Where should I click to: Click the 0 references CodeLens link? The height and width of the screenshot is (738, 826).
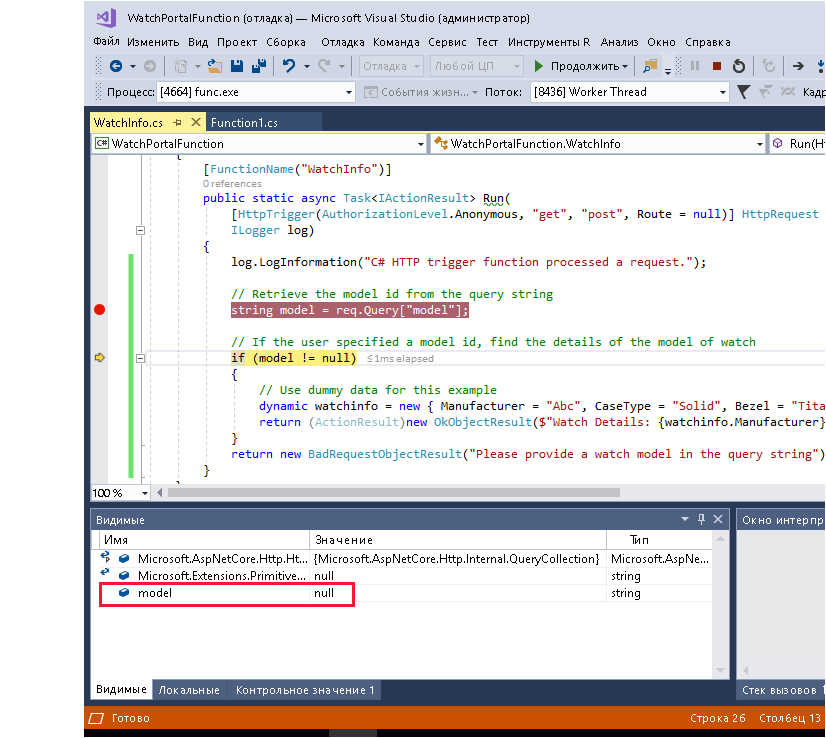232,184
